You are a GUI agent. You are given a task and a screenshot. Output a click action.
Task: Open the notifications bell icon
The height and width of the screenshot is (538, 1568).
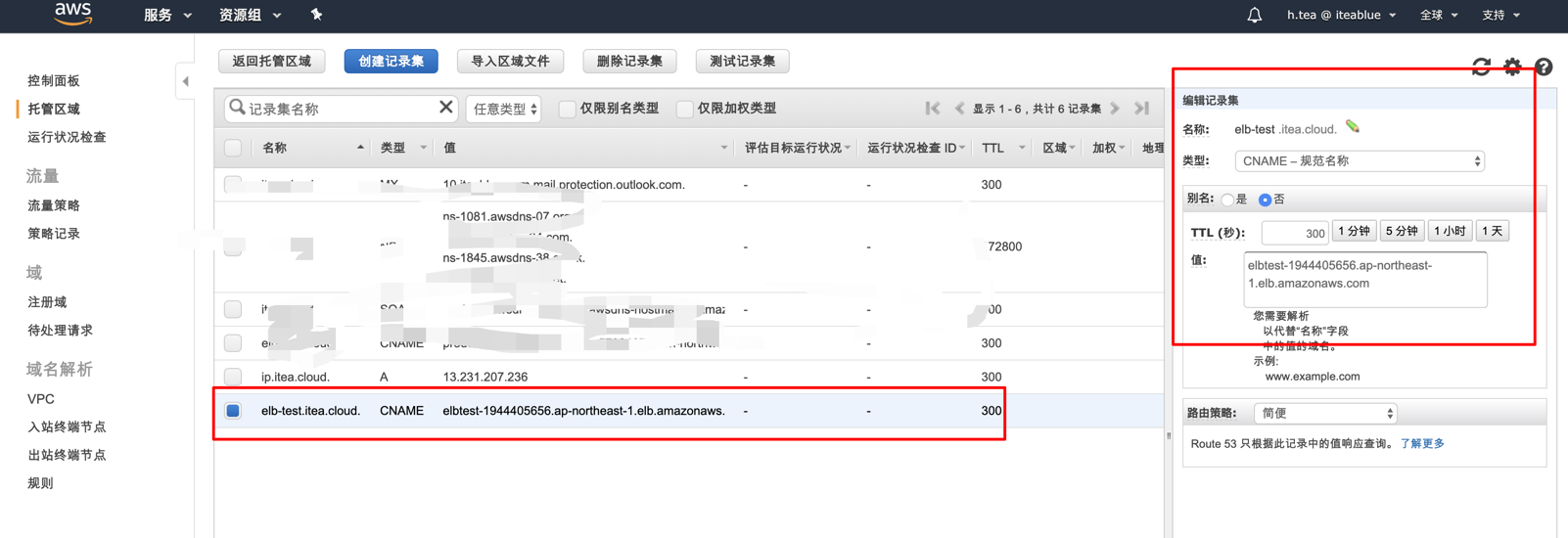click(x=1254, y=16)
